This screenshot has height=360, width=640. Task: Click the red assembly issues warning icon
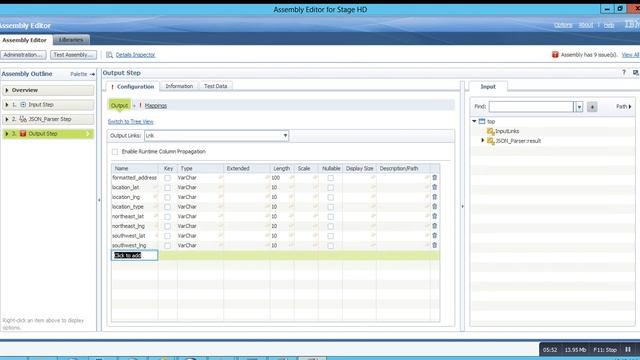pyautogui.click(x=555, y=55)
